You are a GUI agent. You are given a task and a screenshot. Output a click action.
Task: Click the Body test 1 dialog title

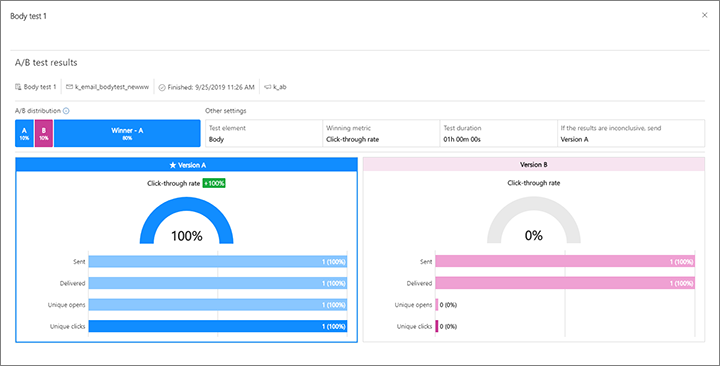(28, 16)
